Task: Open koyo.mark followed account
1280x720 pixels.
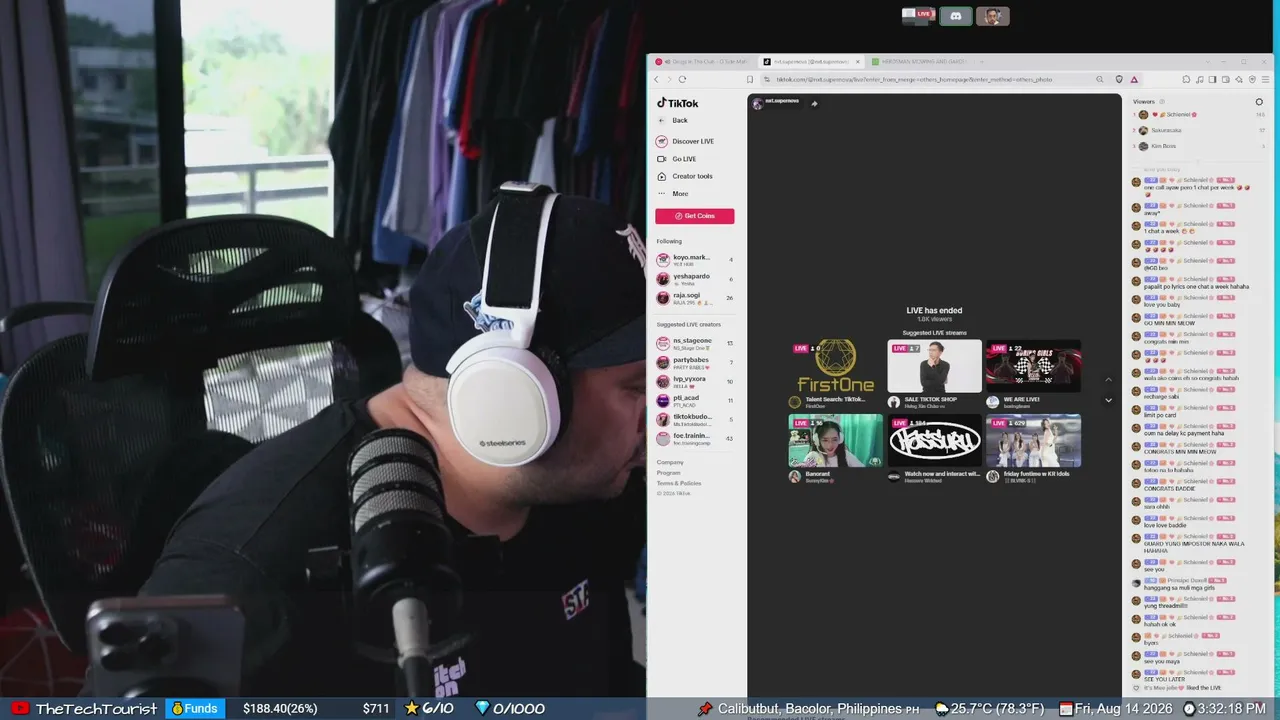Action: (x=695, y=260)
